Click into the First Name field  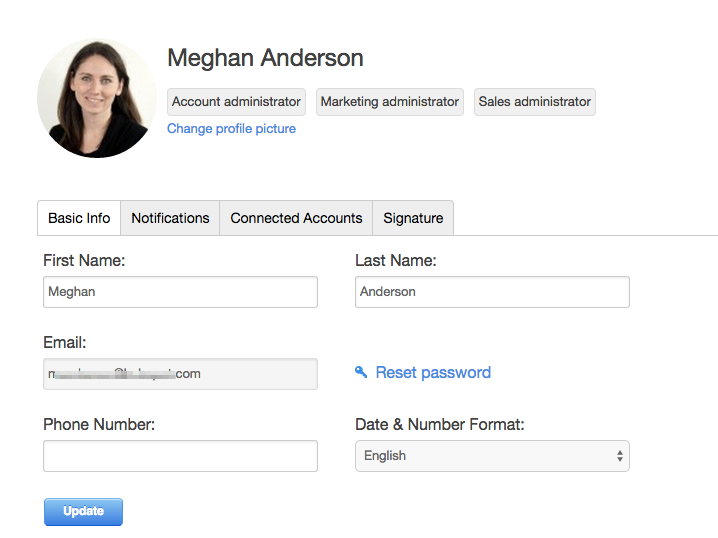click(x=180, y=292)
